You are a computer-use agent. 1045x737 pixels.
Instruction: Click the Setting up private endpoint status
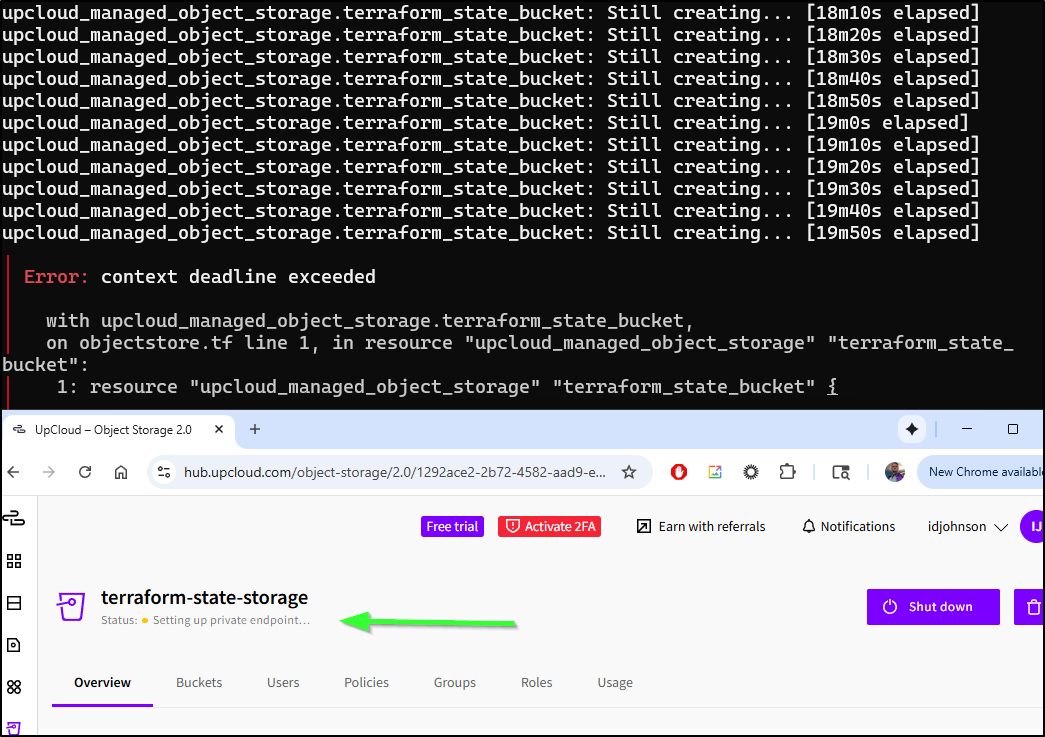pyautogui.click(x=231, y=620)
